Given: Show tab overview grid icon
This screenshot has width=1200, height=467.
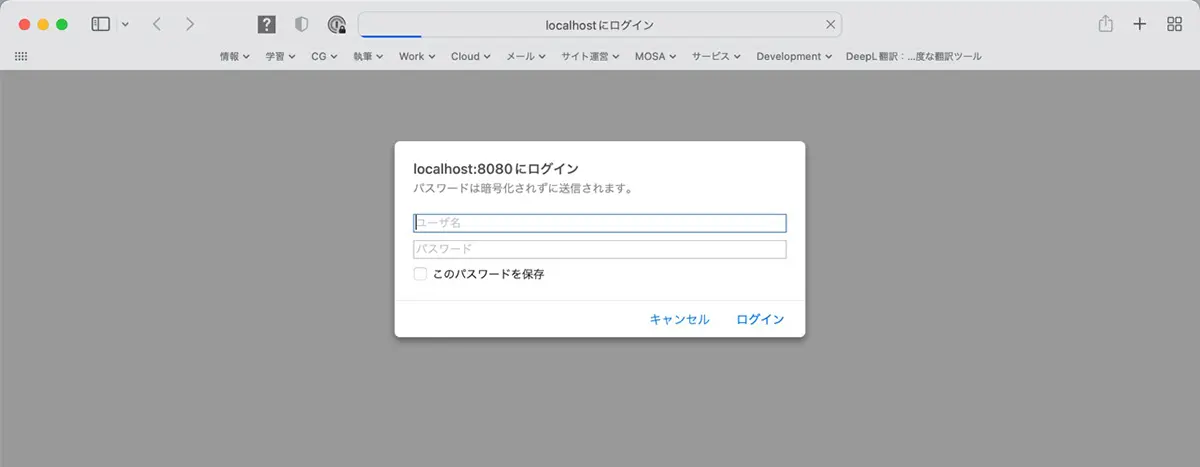Looking at the screenshot, I should pyautogui.click(x=1174, y=24).
